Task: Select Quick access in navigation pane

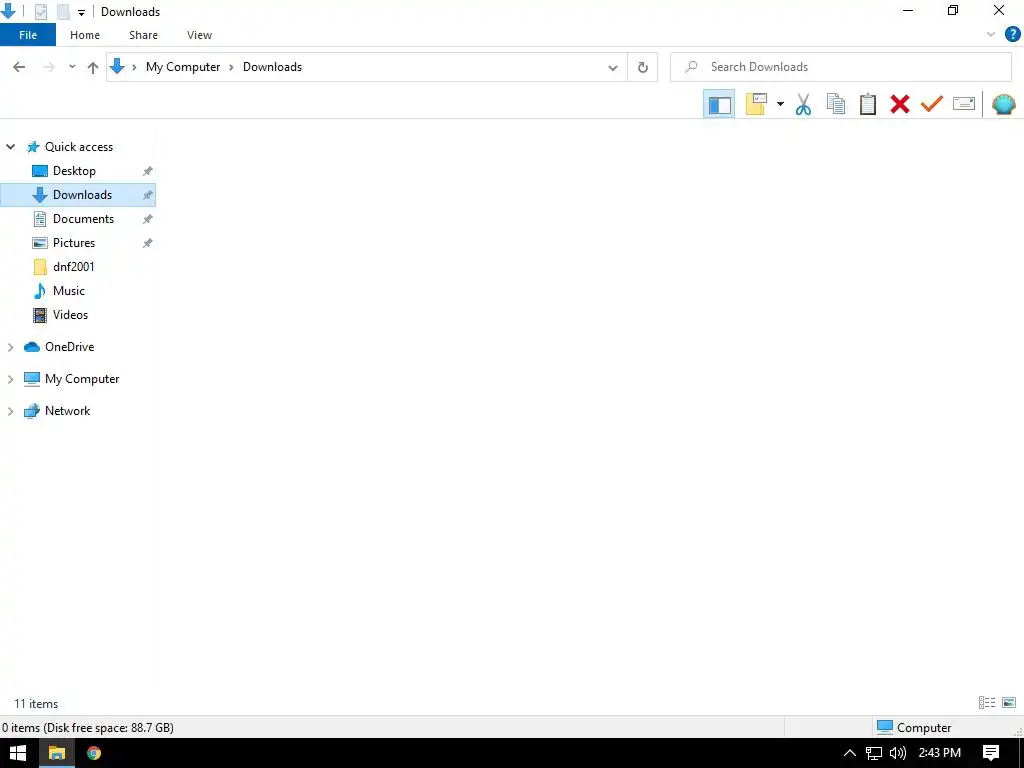Action: (78, 147)
